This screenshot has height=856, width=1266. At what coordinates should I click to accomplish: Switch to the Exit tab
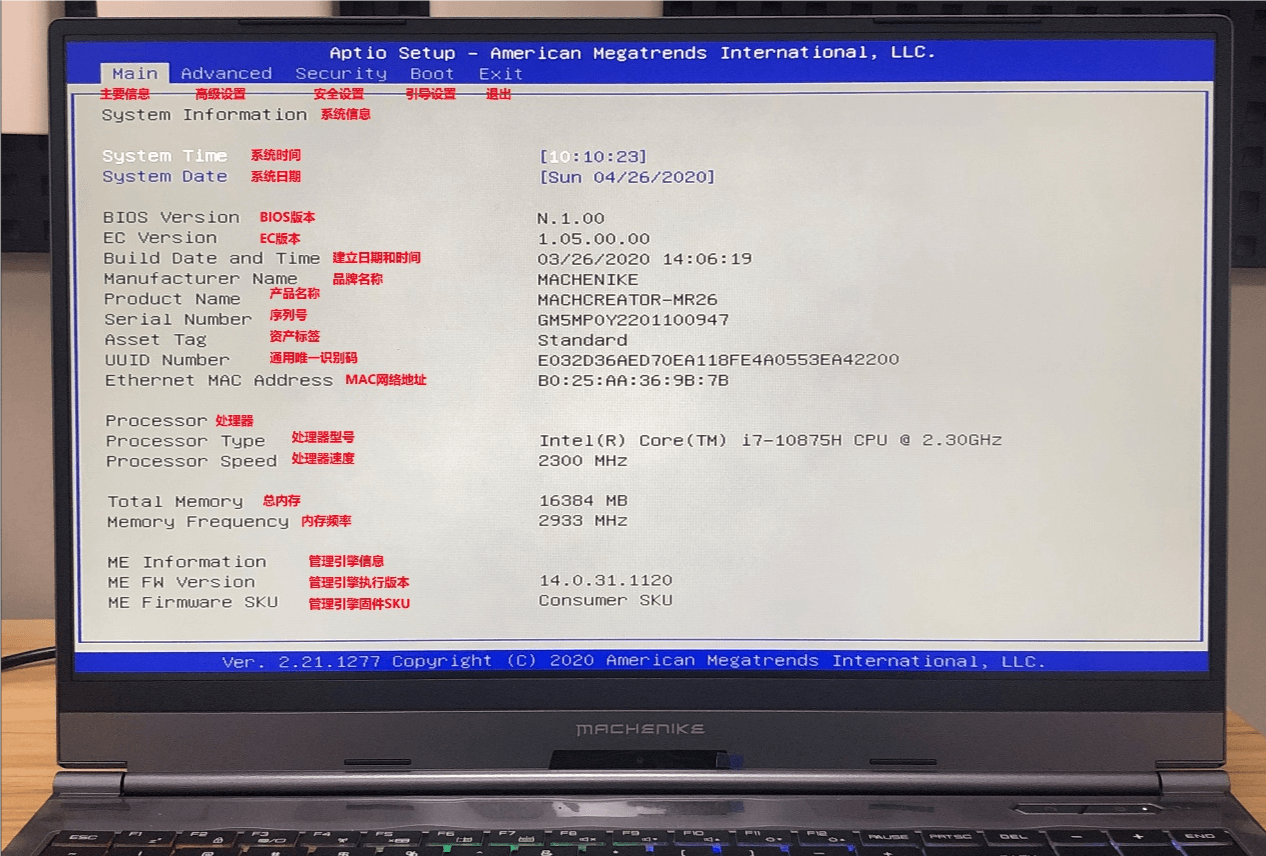(501, 73)
